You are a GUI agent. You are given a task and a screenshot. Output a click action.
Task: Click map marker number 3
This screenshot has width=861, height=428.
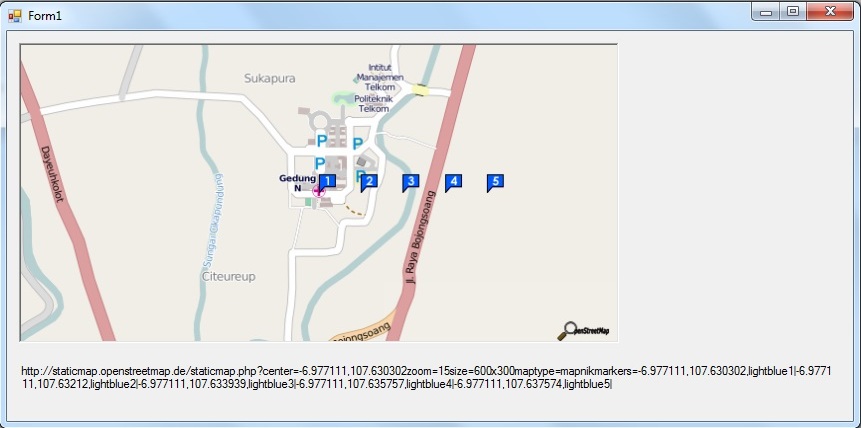411,183
